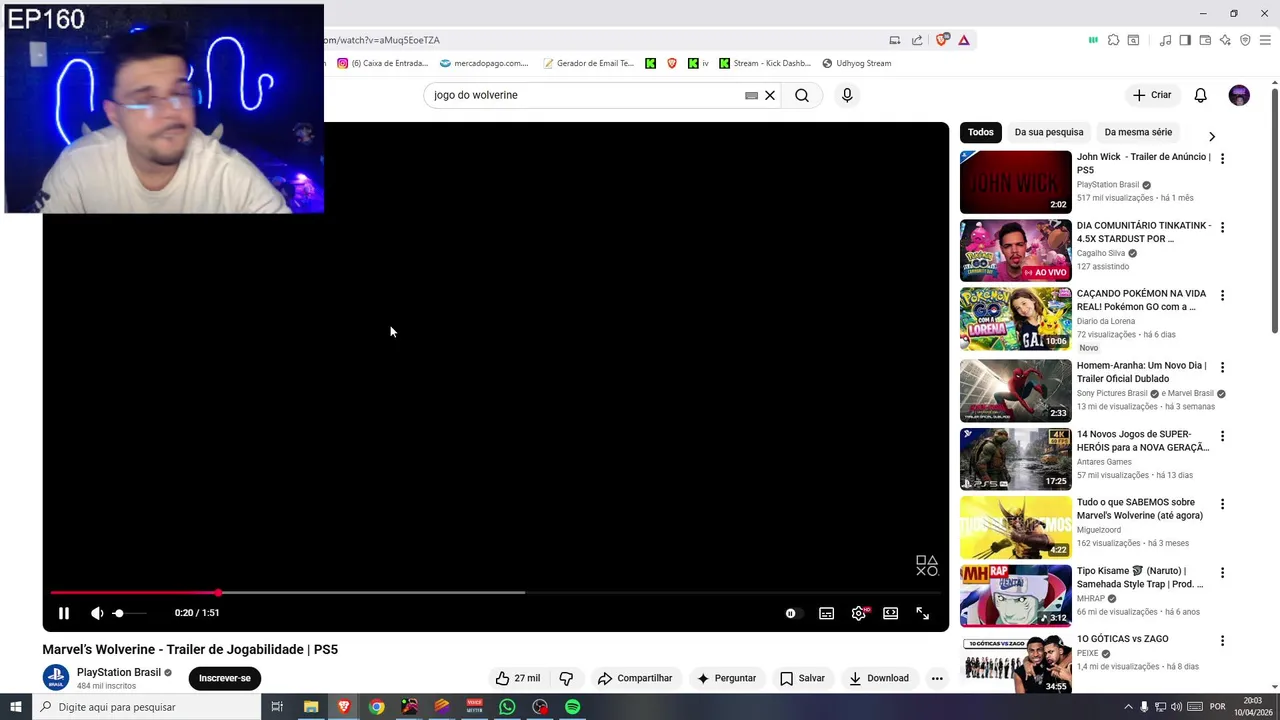Toggle subtitles/closed captions button
Viewport: 1280px width, 720px height.
pos(826,613)
